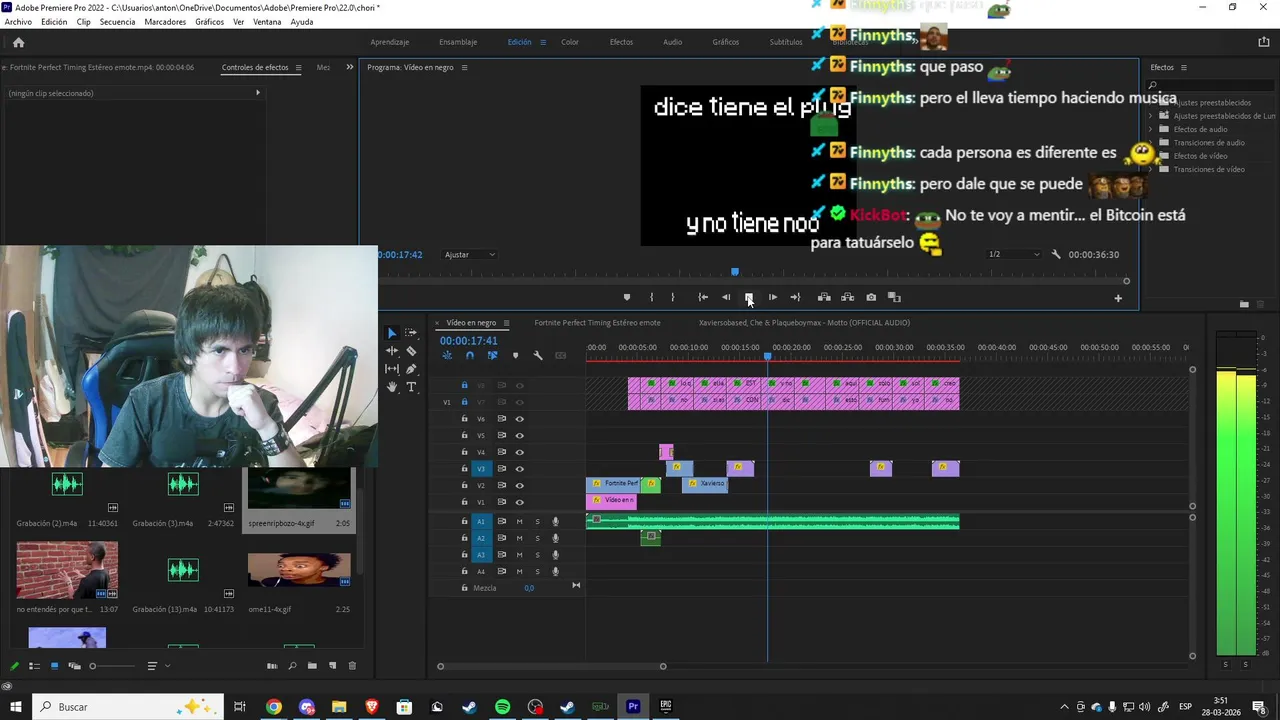Add a marker in Program monitor

(627, 297)
